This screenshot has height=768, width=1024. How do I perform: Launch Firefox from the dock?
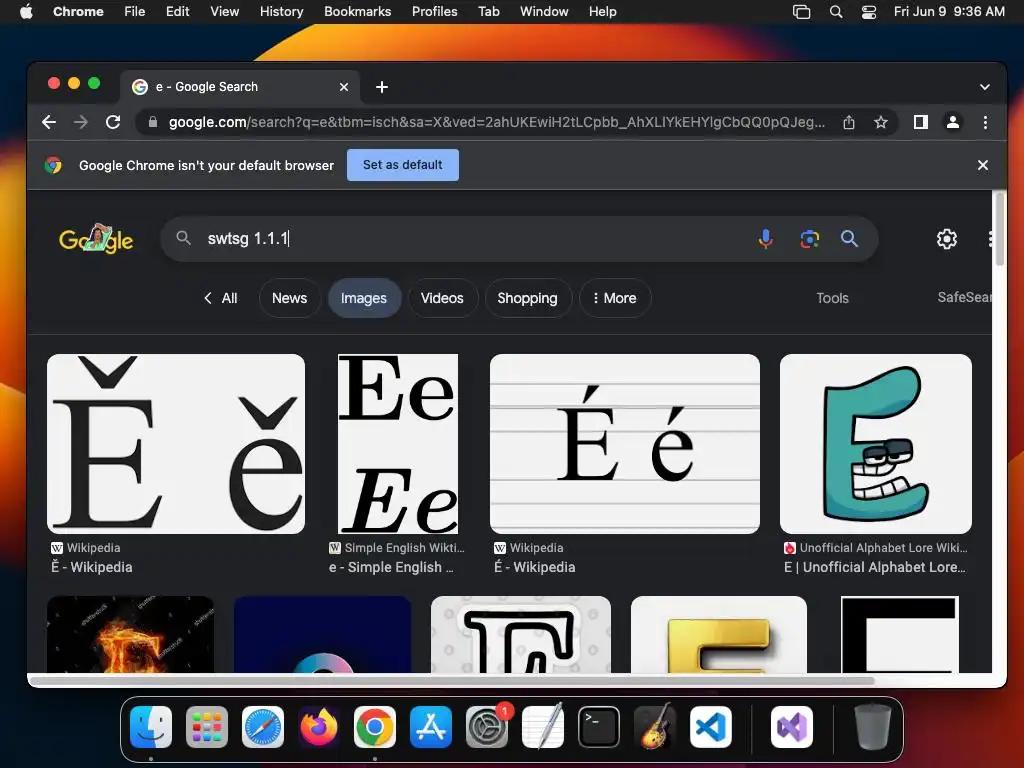point(319,727)
